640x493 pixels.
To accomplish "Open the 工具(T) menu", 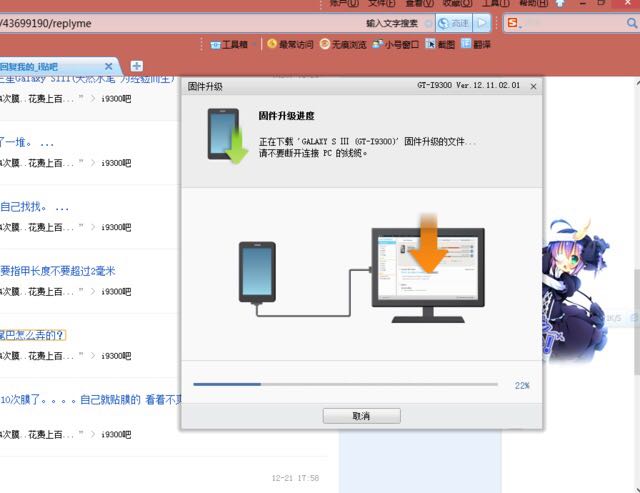I will (496, 3).
